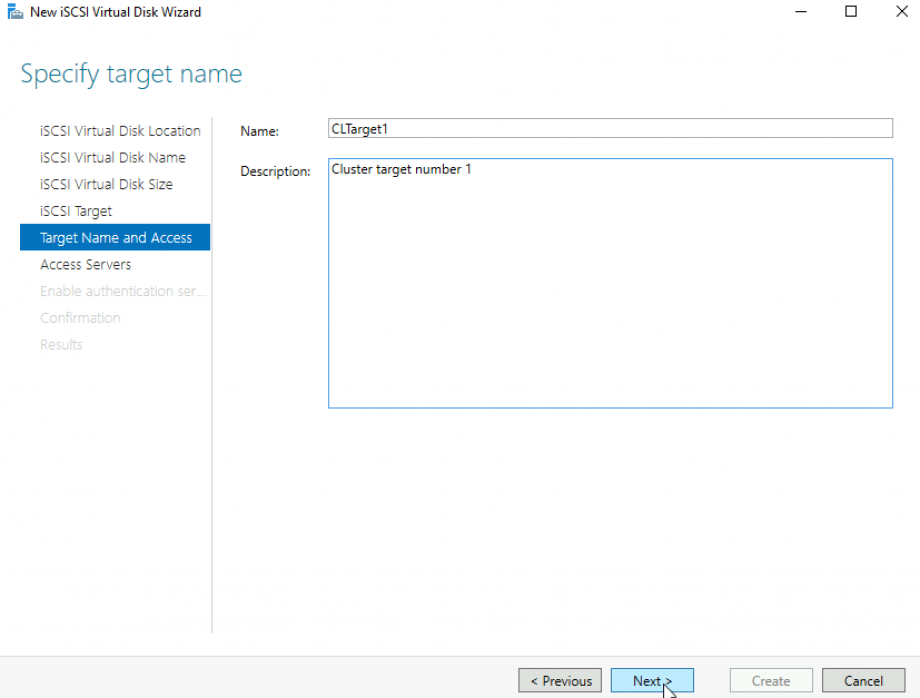
Task: Select the Access Servers step
Action: click(85, 264)
